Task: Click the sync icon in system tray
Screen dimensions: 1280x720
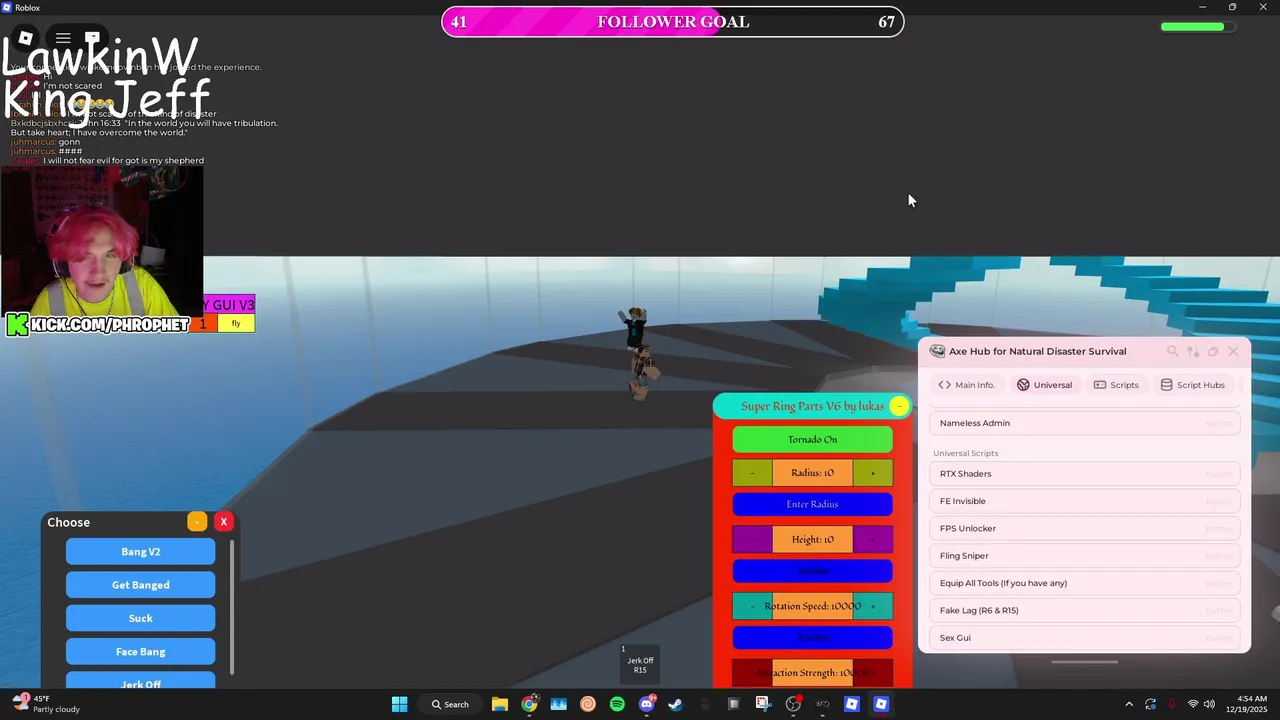Action: pos(1151,704)
